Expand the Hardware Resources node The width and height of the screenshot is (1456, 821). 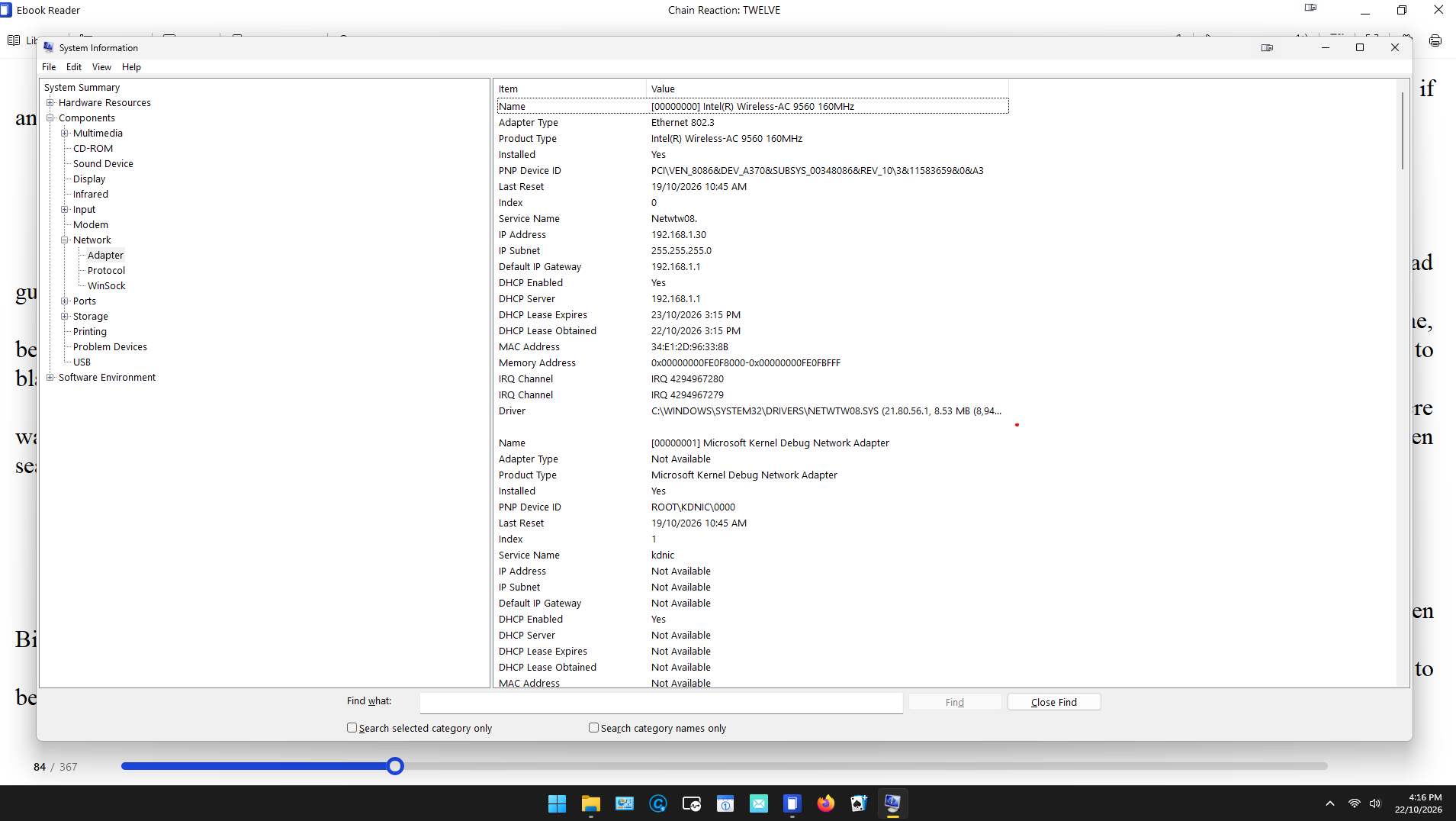point(50,103)
